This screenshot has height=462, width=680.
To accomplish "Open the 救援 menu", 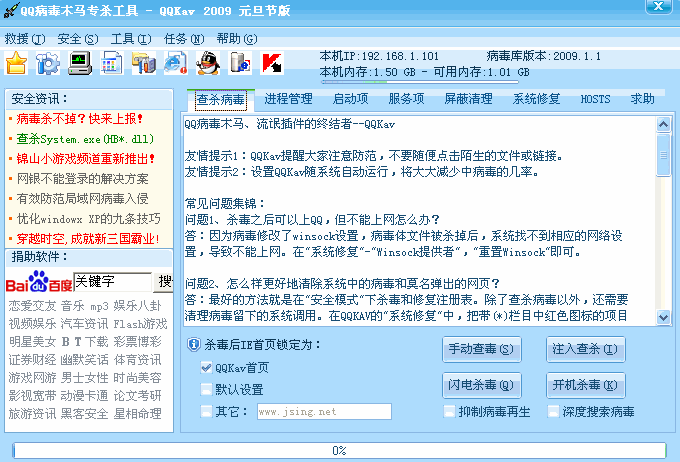I will pyautogui.click(x=25, y=39).
